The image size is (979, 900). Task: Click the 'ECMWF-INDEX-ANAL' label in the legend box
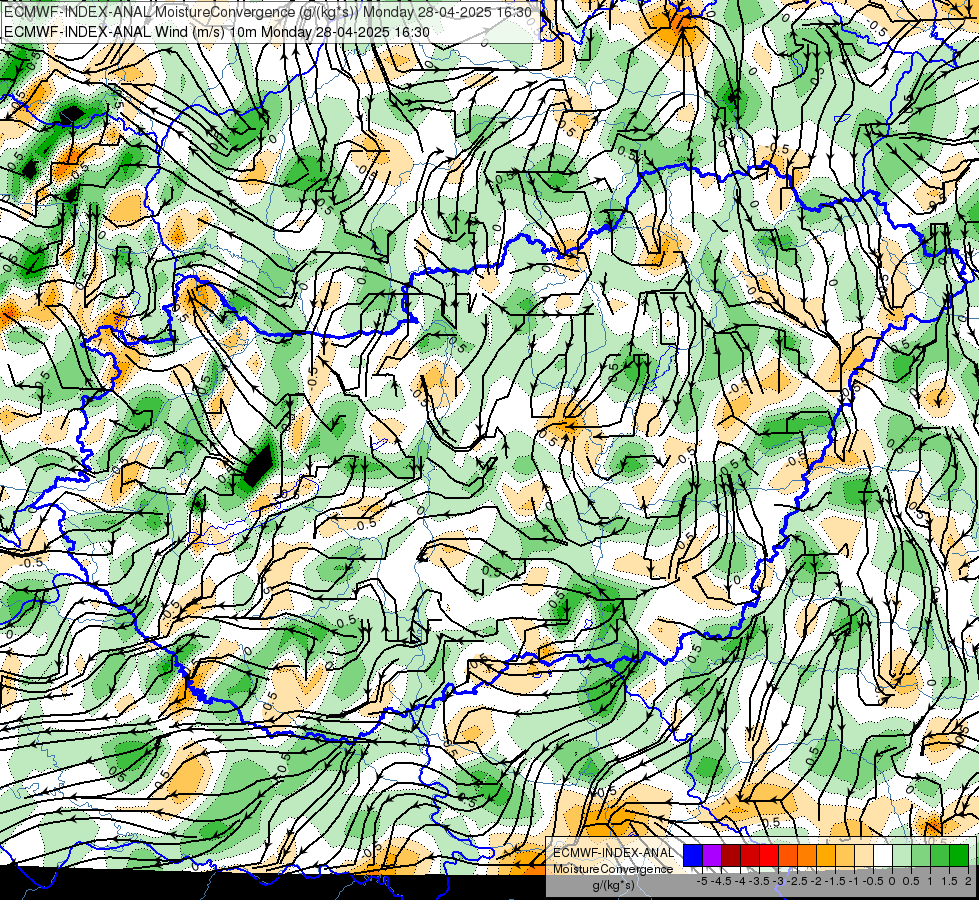click(614, 853)
